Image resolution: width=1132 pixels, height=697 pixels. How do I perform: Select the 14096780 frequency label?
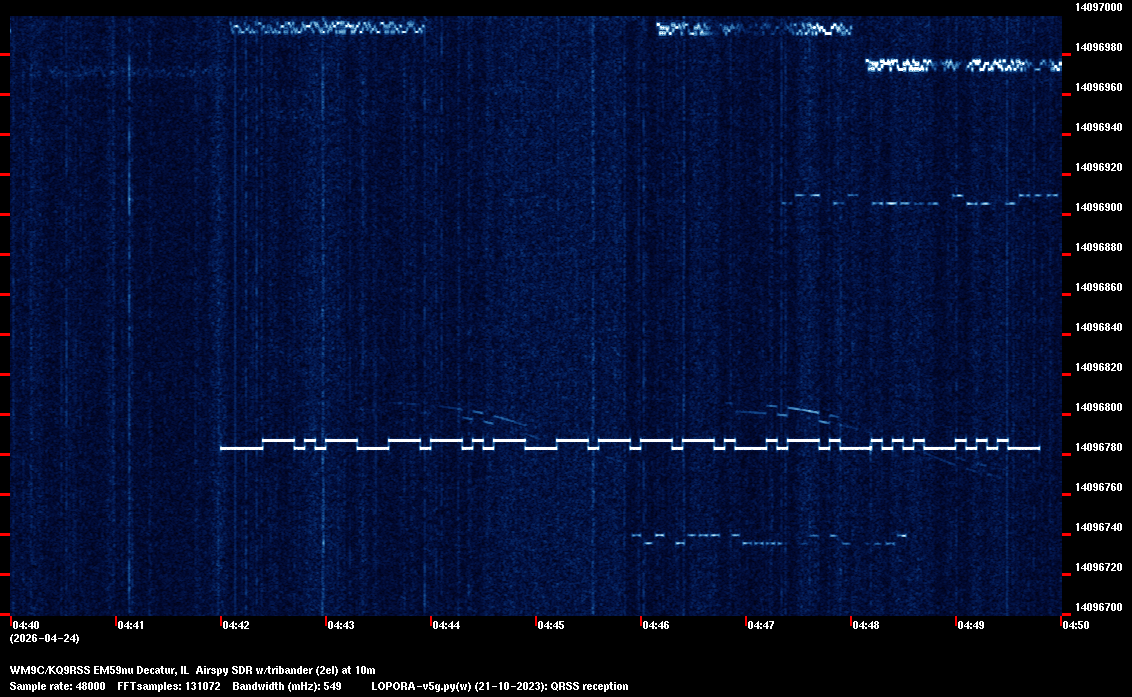(x=1097, y=447)
